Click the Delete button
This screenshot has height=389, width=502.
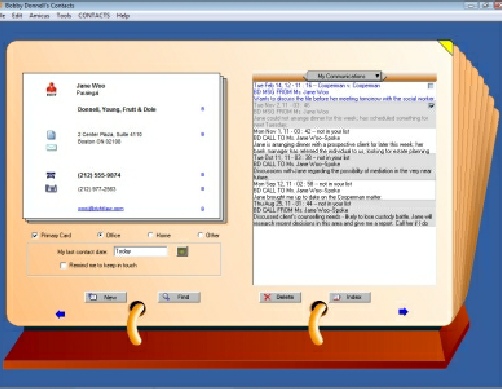click(280, 297)
